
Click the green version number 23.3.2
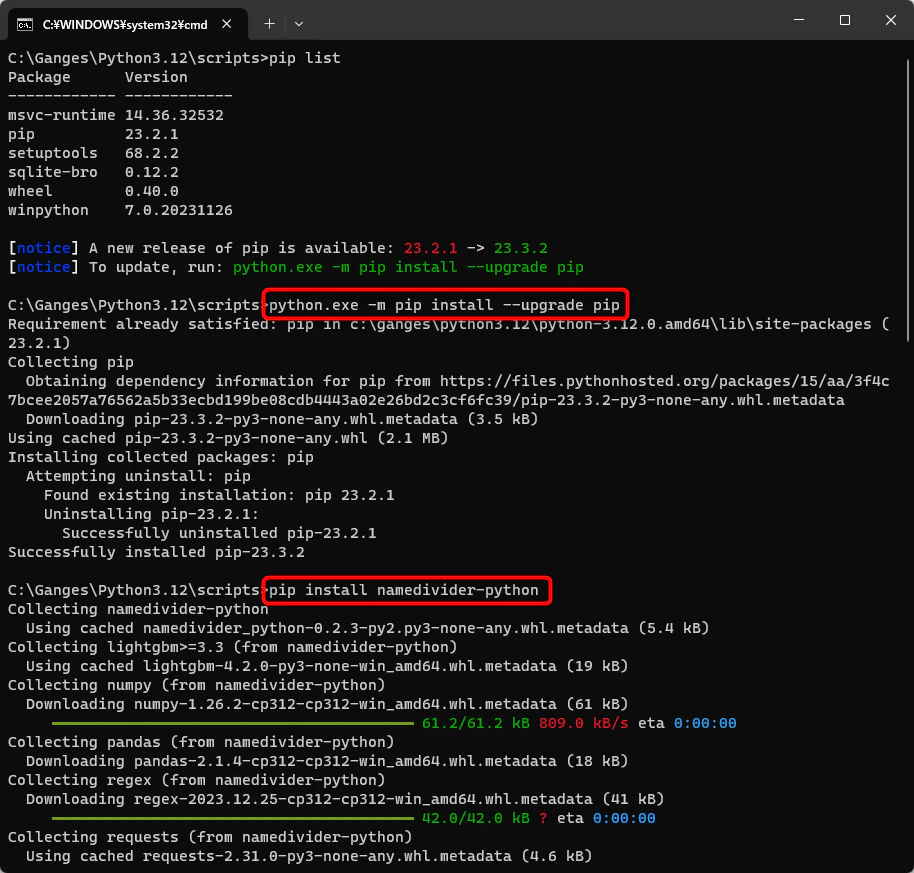(521, 248)
